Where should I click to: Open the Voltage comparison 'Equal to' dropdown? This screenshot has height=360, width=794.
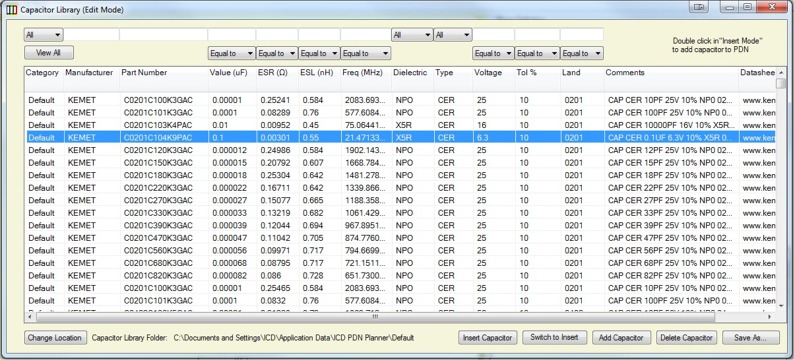(x=493, y=53)
